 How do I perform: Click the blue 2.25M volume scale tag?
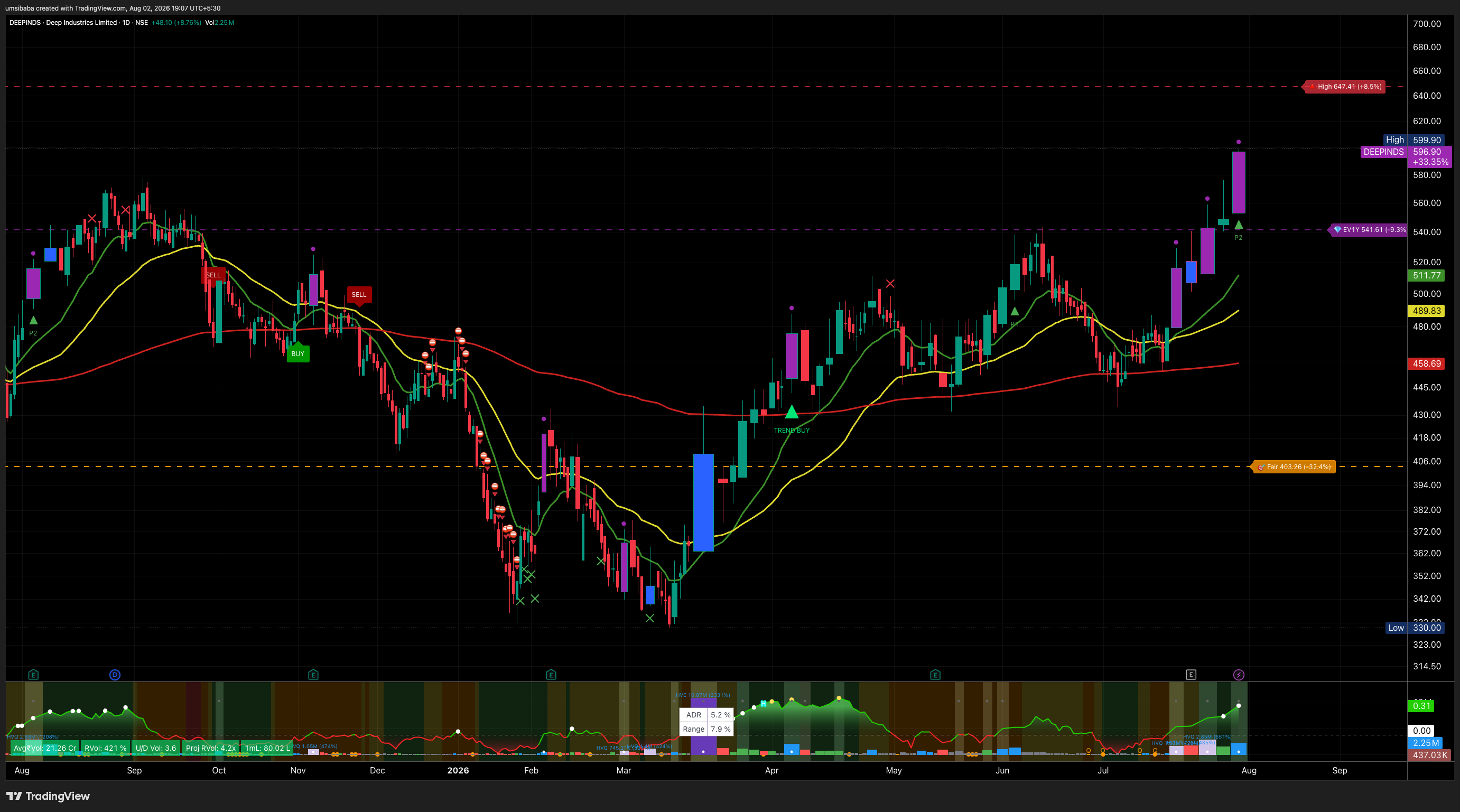(1426, 743)
